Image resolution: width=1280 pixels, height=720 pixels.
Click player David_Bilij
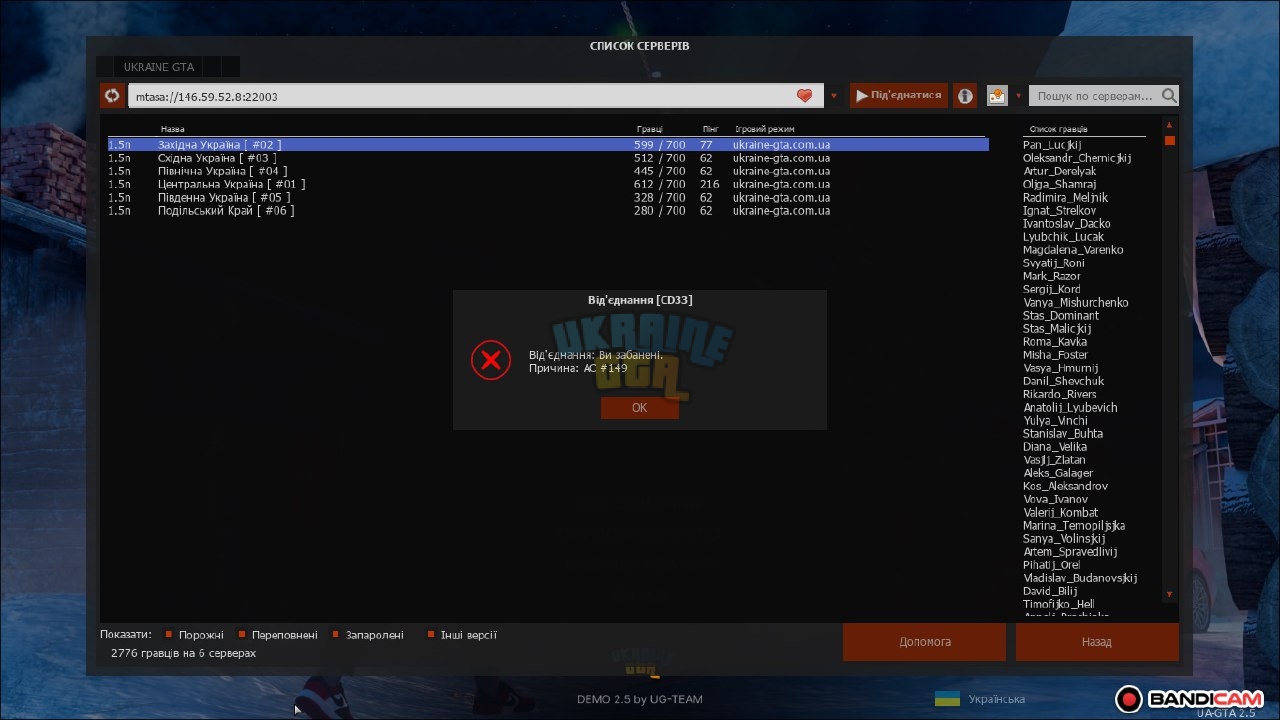1050,591
